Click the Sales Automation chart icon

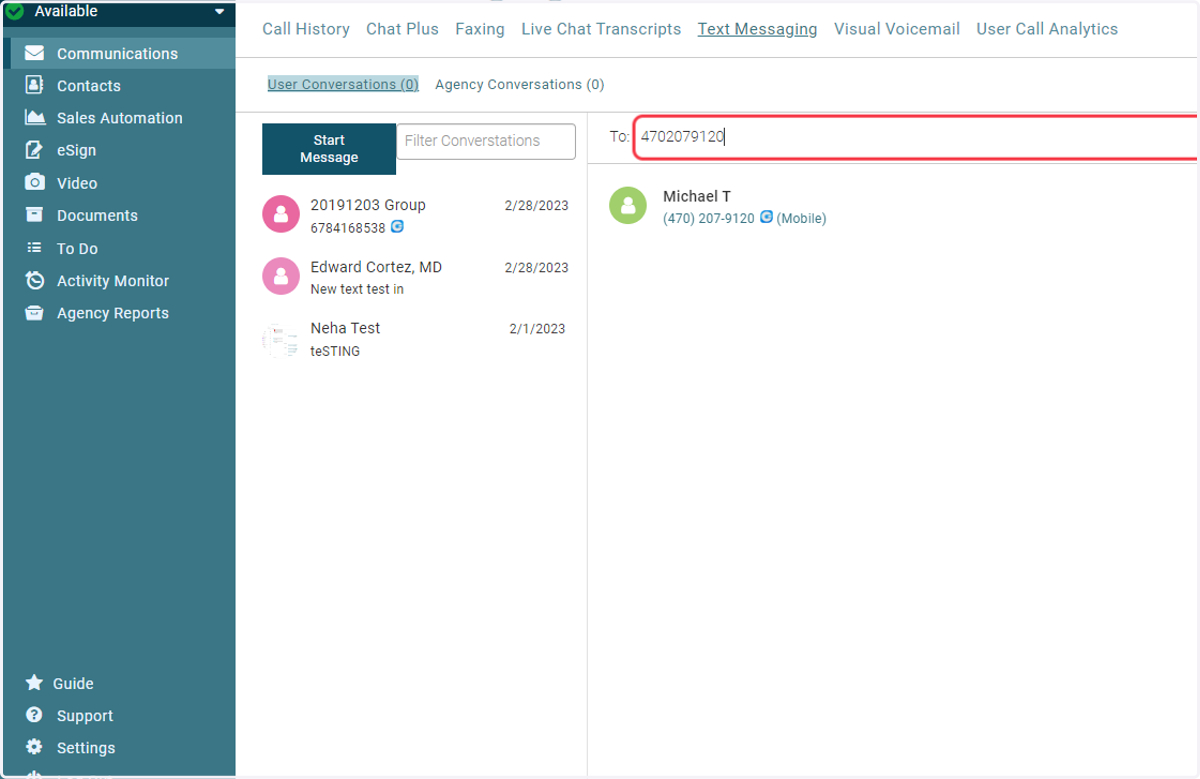pos(35,117)
